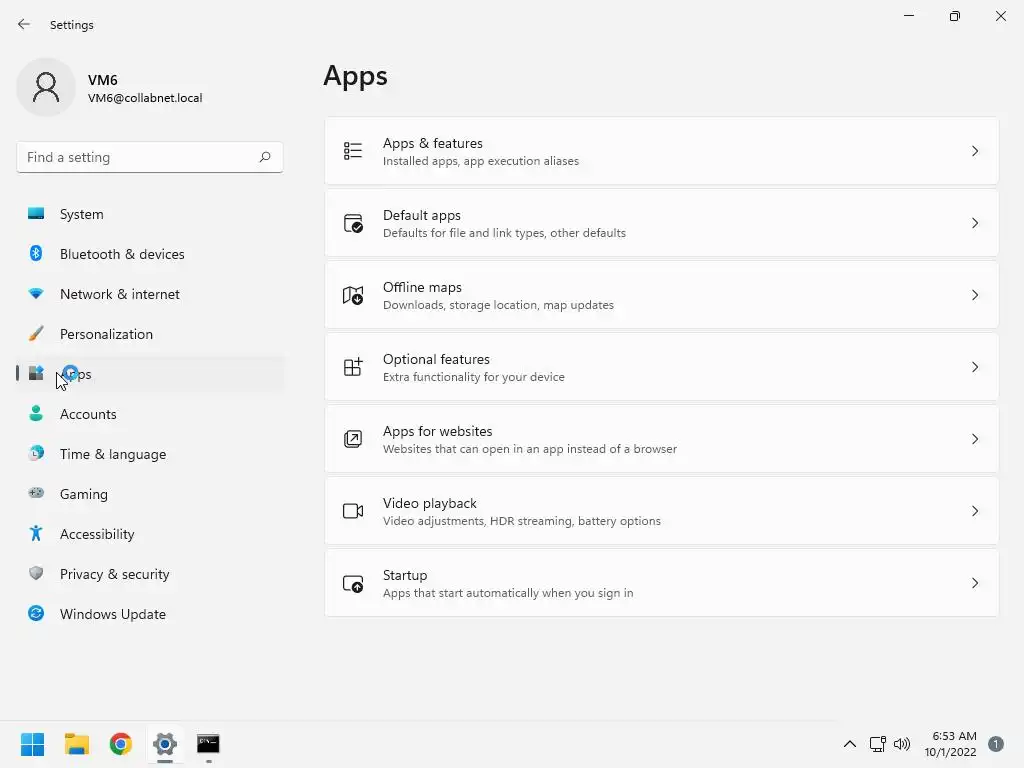Go to Network & internet settings

tap(120, 294)
